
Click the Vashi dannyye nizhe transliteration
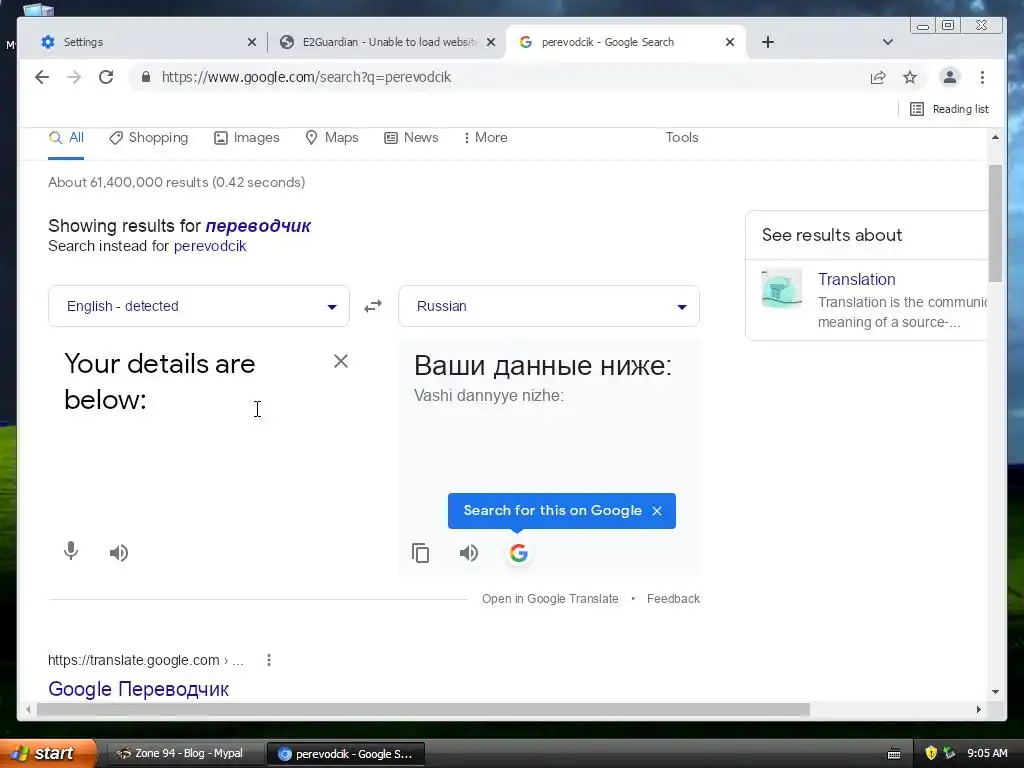[488, 396]
